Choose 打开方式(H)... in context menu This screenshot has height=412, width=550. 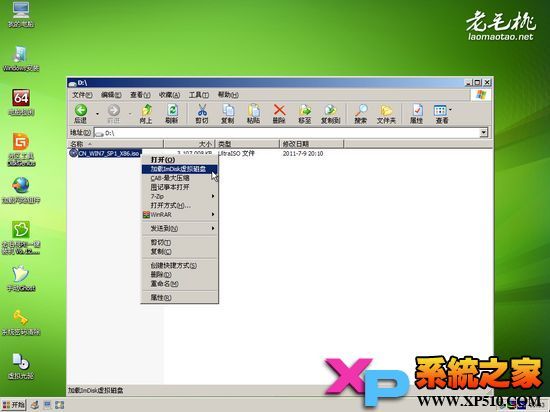click(x=179, y=205)
